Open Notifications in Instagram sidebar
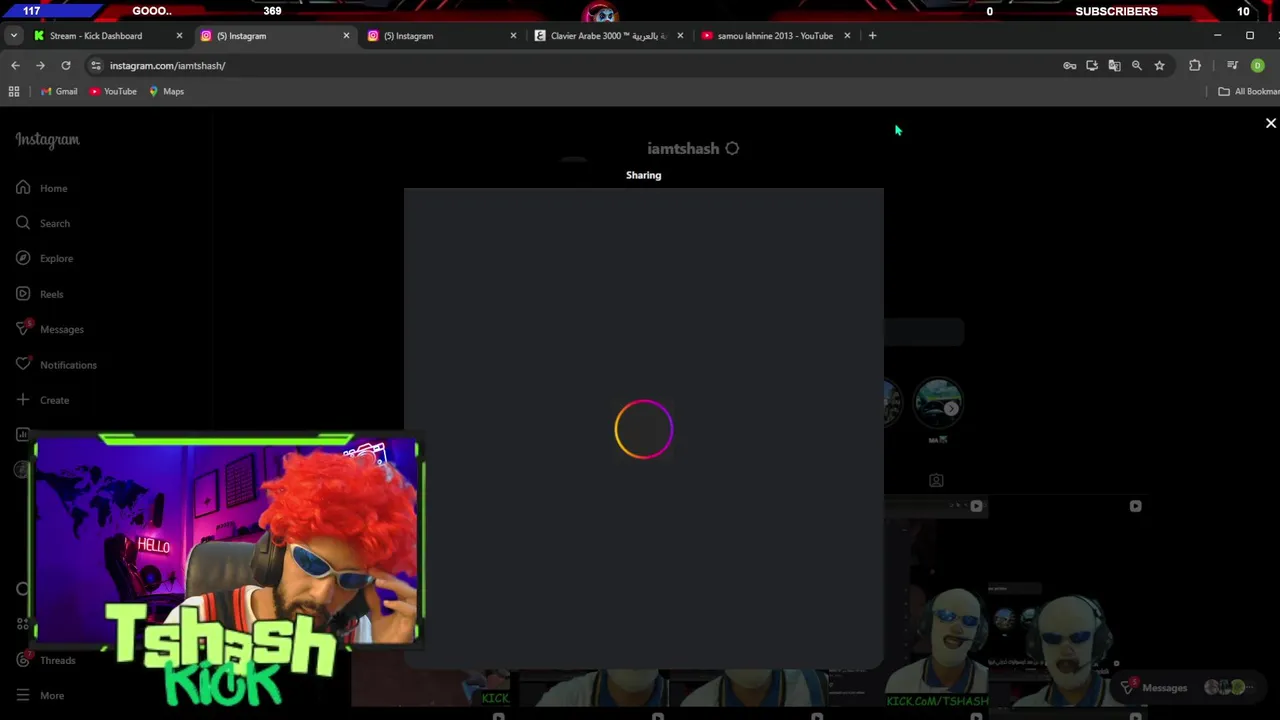1280x720 pixels. (x=56, y=365)
